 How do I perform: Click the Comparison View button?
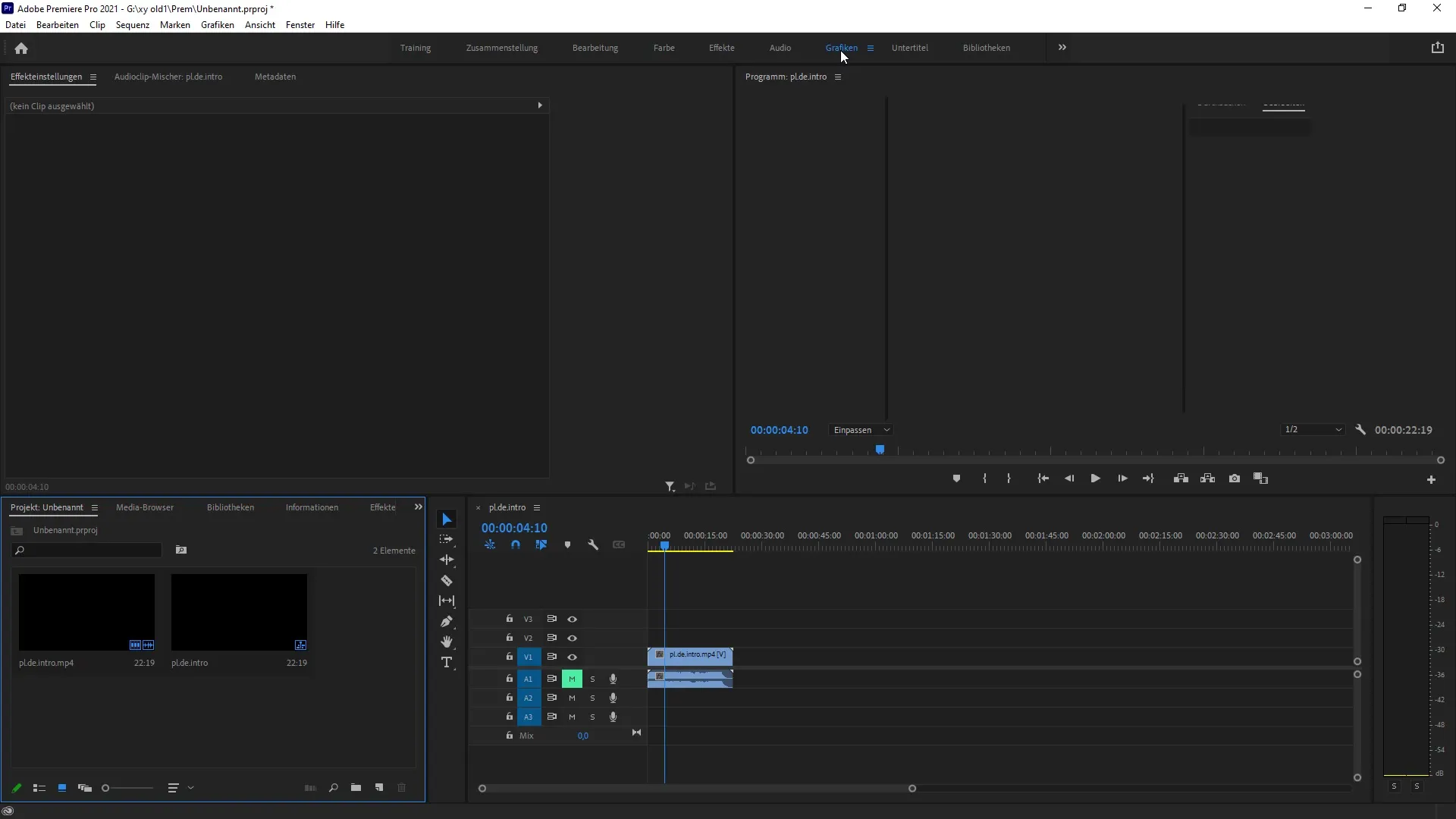1260,479
